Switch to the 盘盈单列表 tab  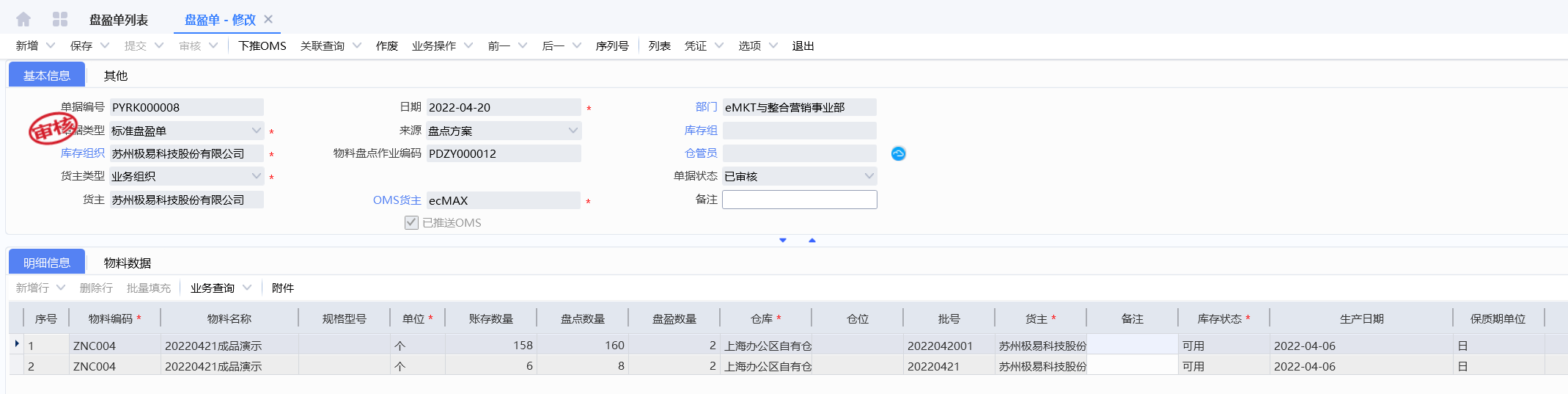(x=119, y=20)
